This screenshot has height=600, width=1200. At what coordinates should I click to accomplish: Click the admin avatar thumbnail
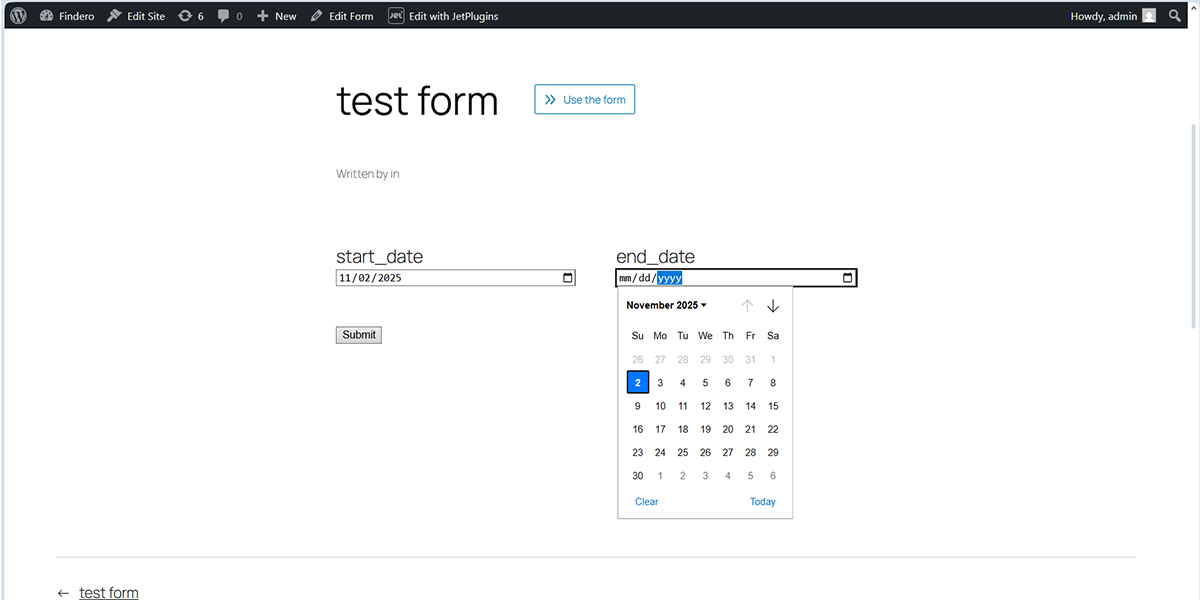point(1150,16)
